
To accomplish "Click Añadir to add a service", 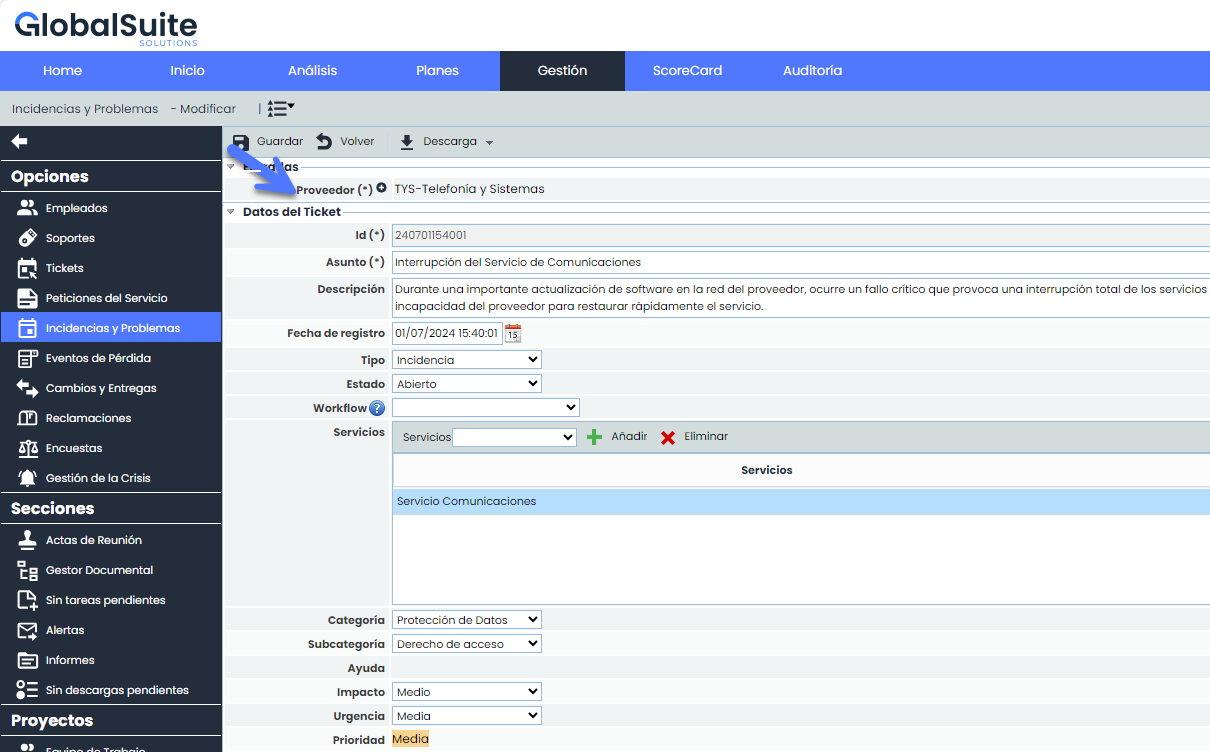I will (x=629, y=437).
